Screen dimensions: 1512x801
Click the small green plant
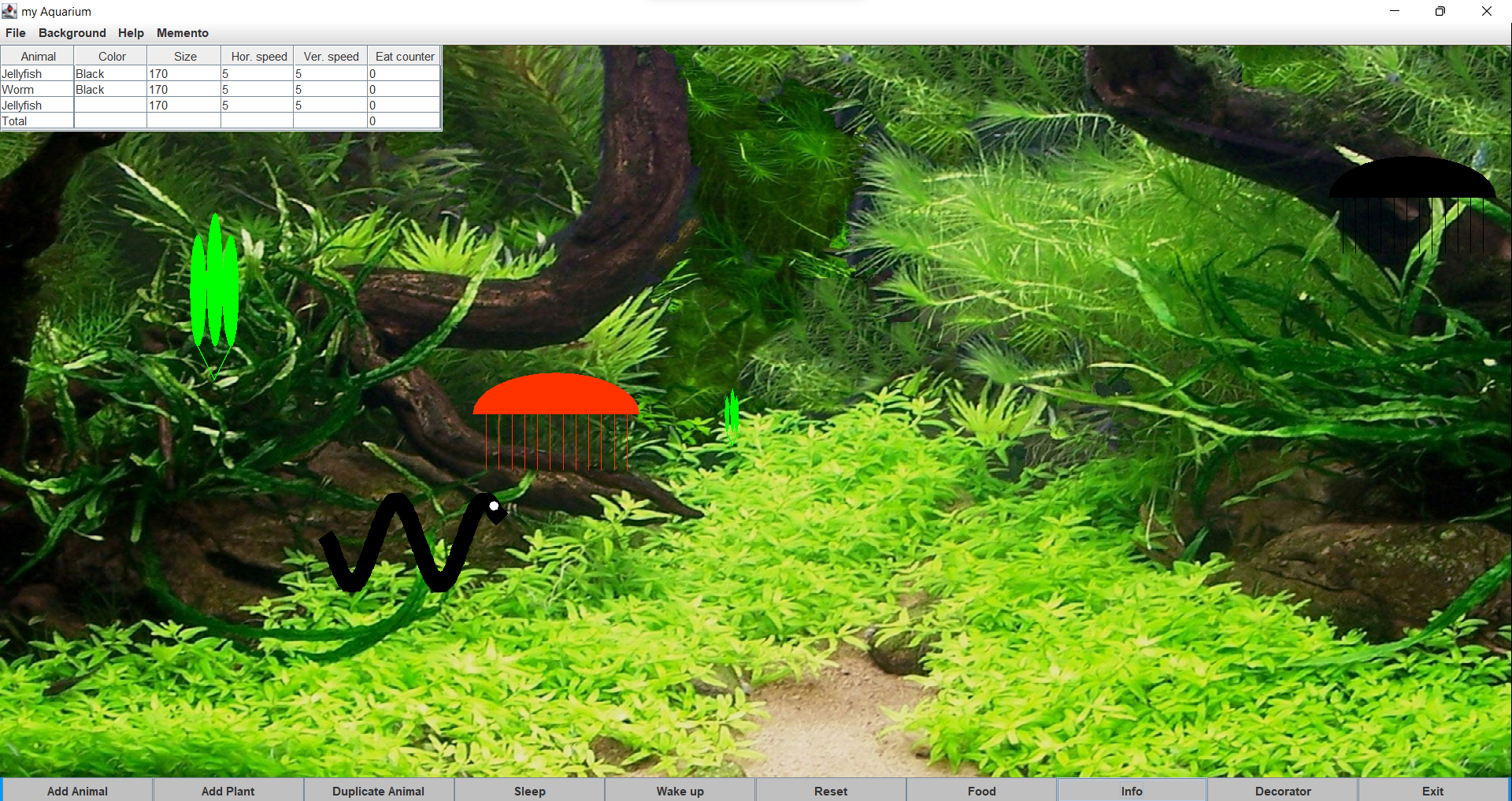point(732,414)
